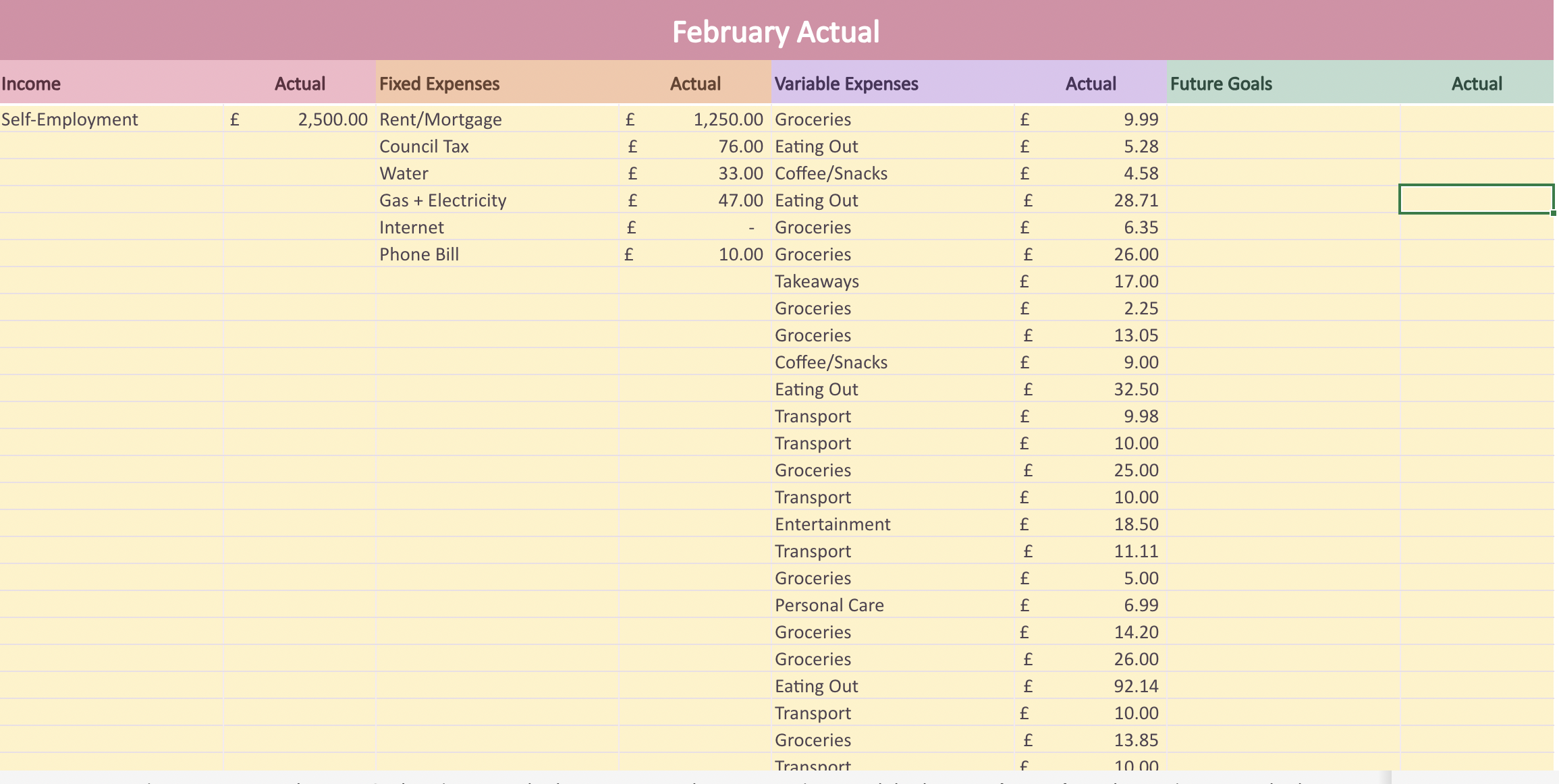1559x784 pixels.
Task: Select the Groceries label in the 25.00 row
Action: coord(893,470)
